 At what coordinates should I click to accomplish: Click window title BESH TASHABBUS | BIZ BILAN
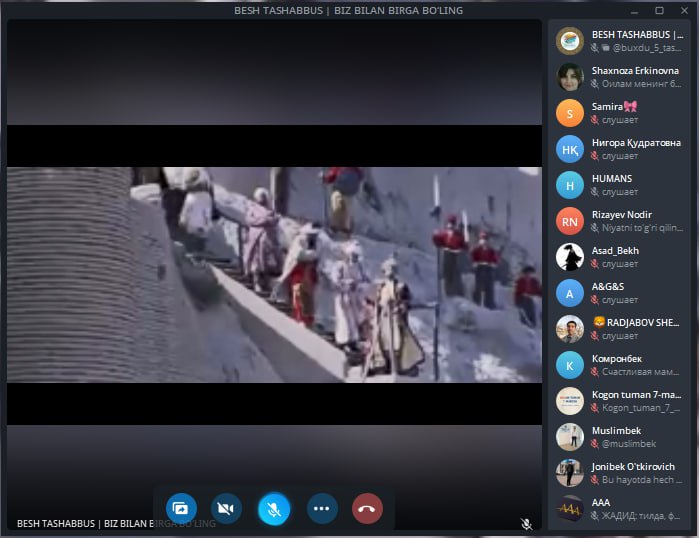(x=349, y=10)
